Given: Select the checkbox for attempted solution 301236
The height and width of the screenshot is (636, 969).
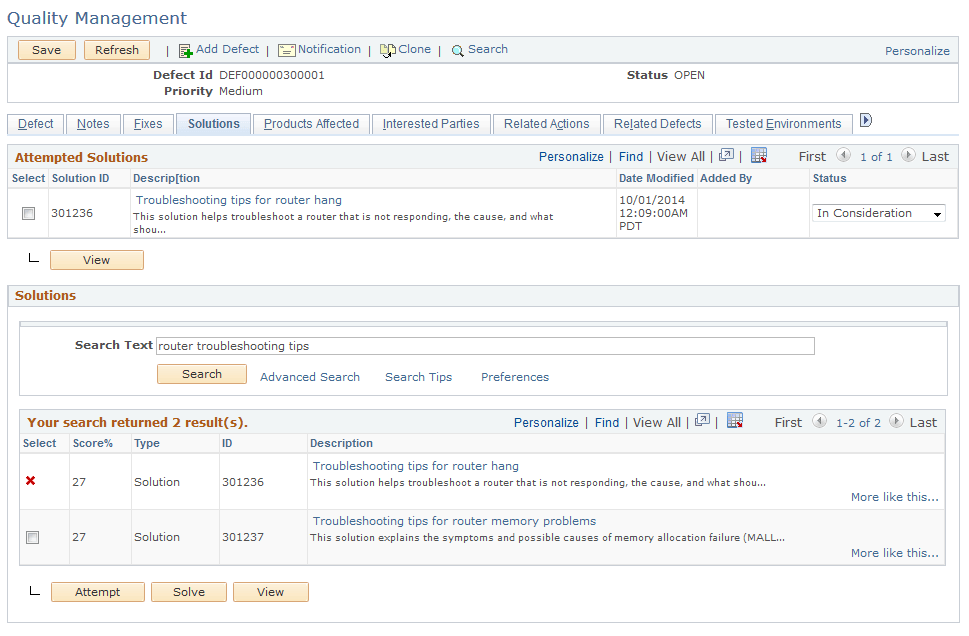Looking at the screenshot, I should (27, 213).
